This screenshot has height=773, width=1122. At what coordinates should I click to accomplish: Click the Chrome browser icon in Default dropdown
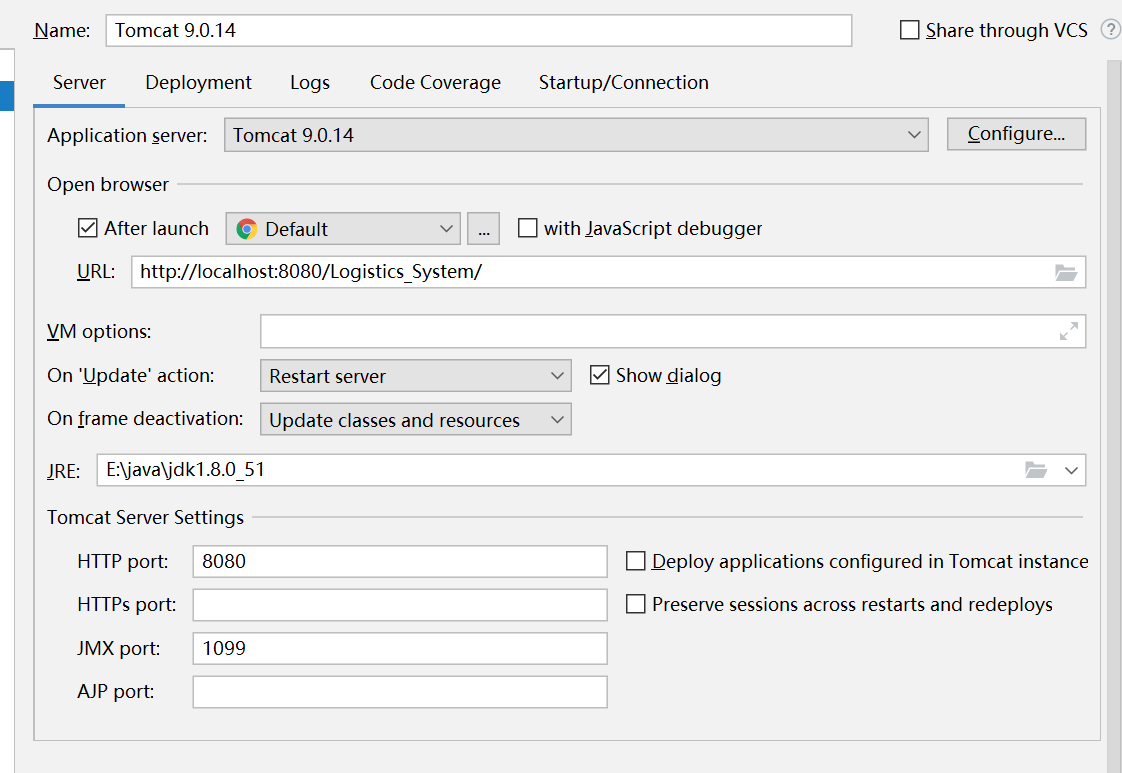247,229
